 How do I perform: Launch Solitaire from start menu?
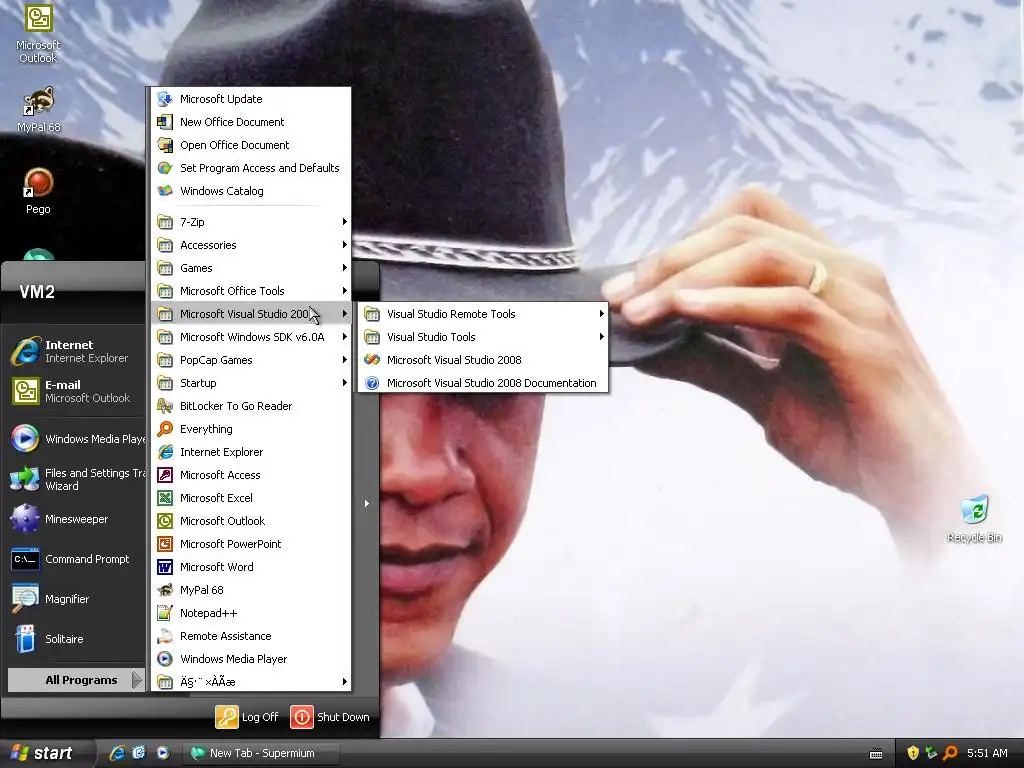pos(75,639)
